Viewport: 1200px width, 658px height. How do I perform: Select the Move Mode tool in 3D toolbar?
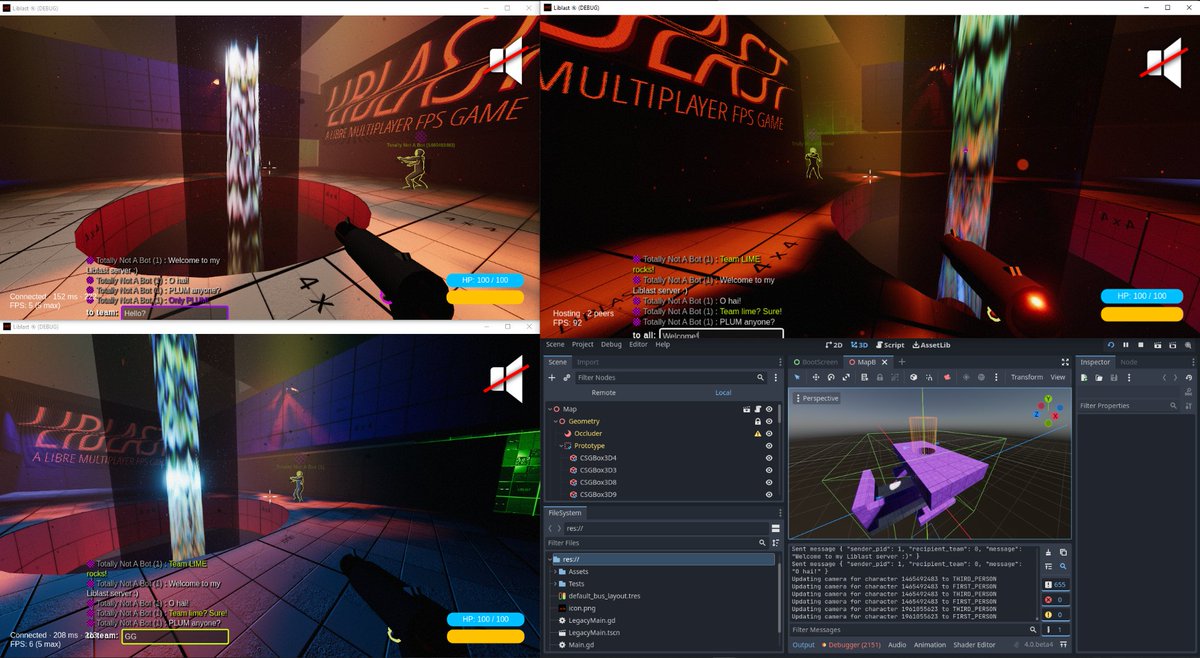tap(816, 377)
